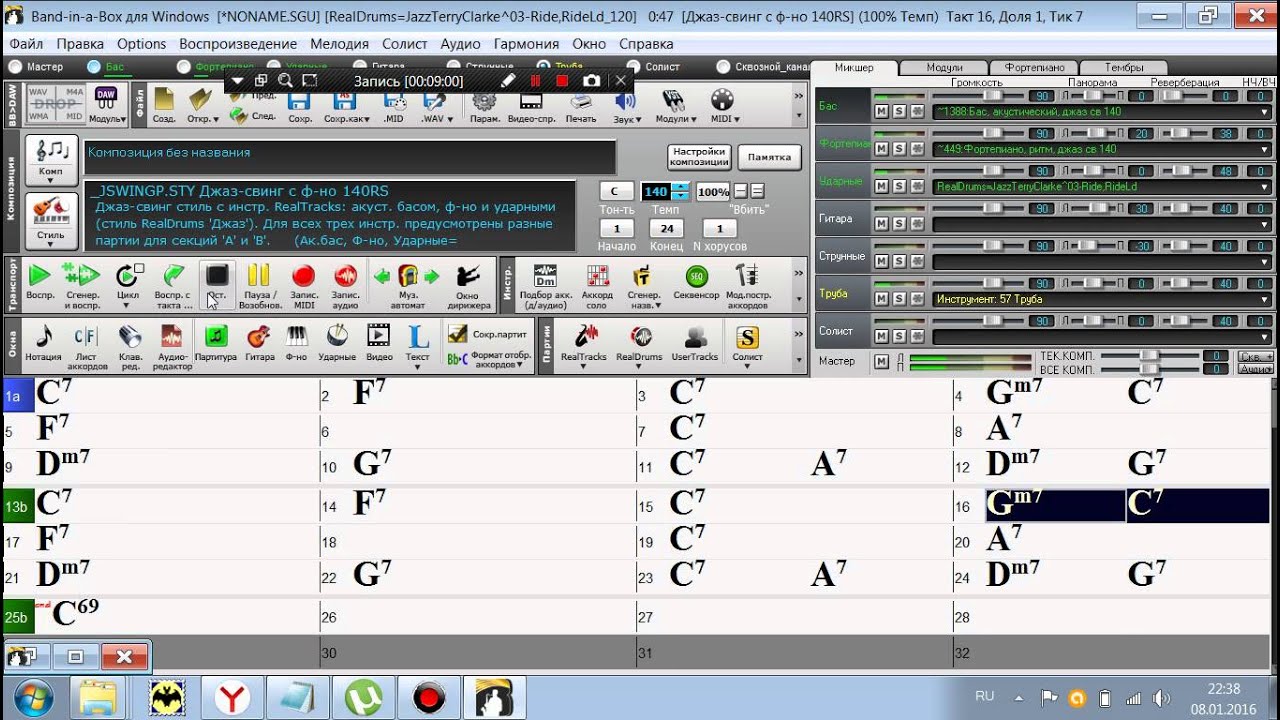The image size is (1280, 720).
Task: Click the 100% tempo button
Action: pyautogui.click(x=713, y=191)
